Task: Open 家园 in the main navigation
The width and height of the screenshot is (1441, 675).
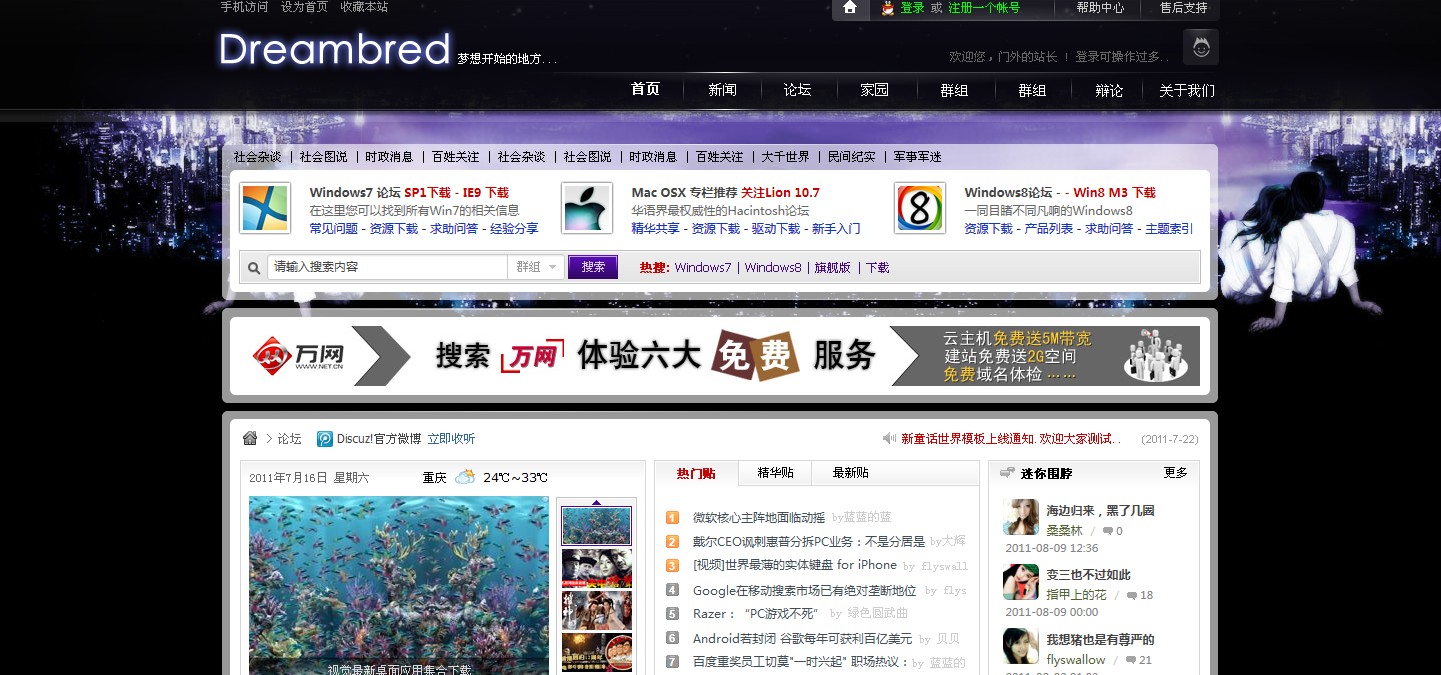Action: coord(875,90)
